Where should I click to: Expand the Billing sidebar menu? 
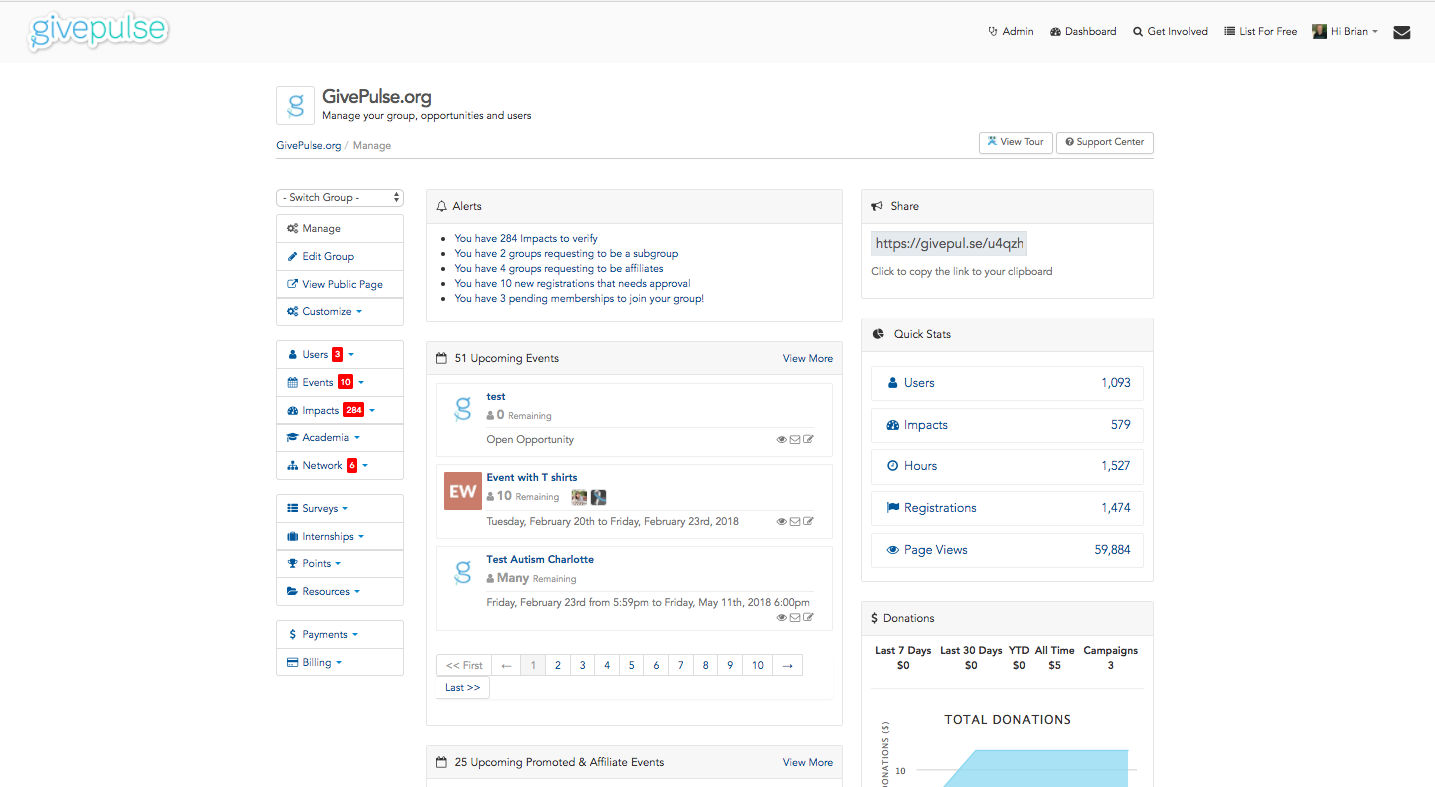340,662
